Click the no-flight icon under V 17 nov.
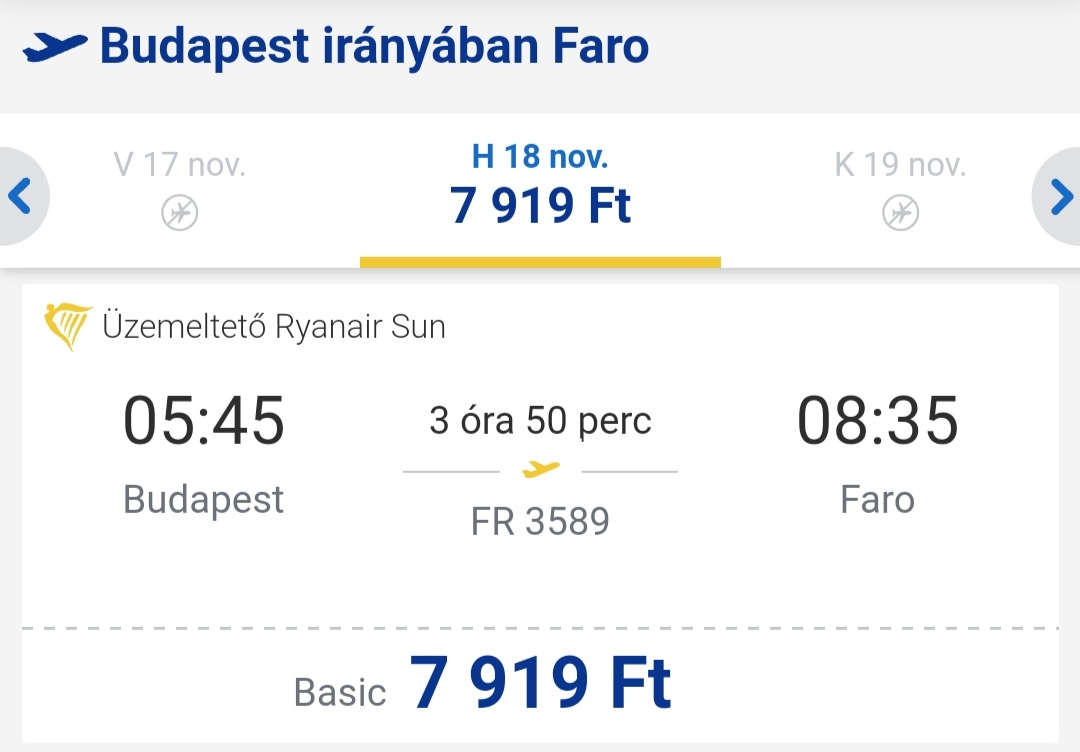 [x=180, y=212]
